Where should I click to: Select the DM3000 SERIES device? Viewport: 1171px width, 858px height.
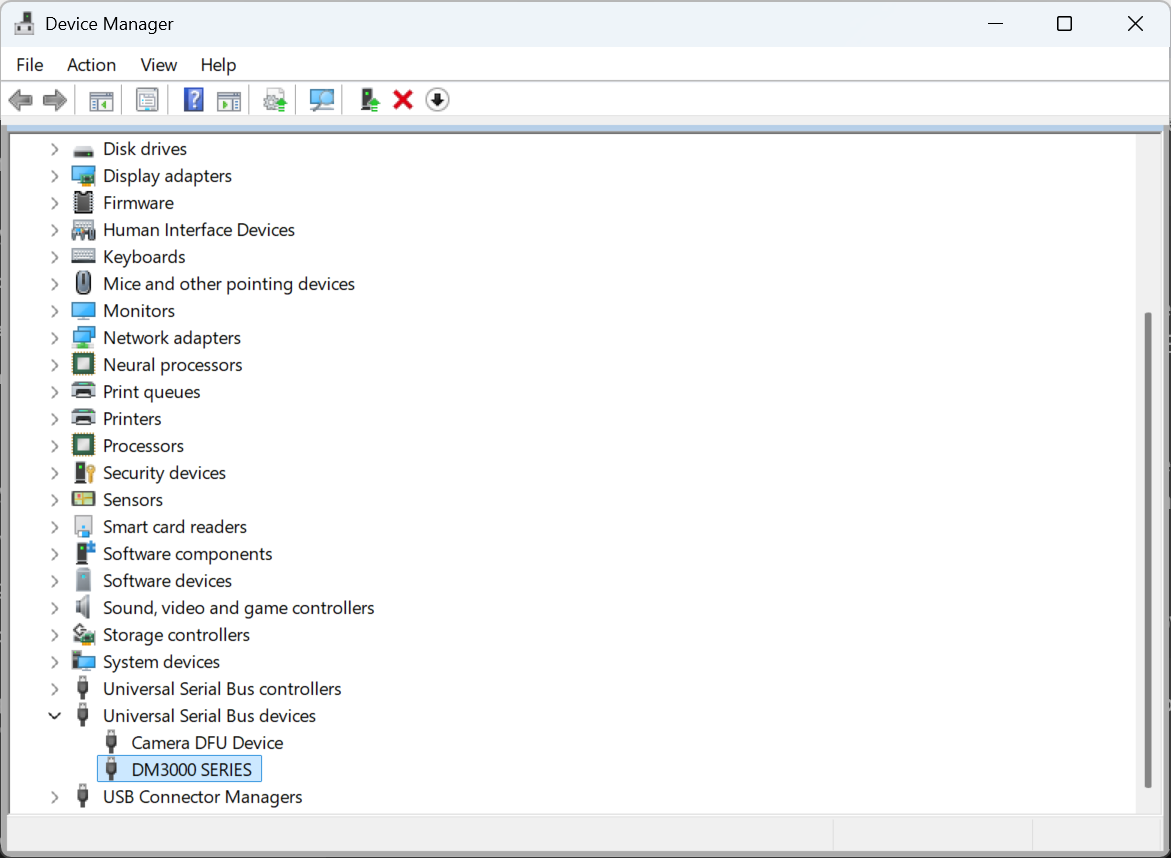(x=179, y=769)
